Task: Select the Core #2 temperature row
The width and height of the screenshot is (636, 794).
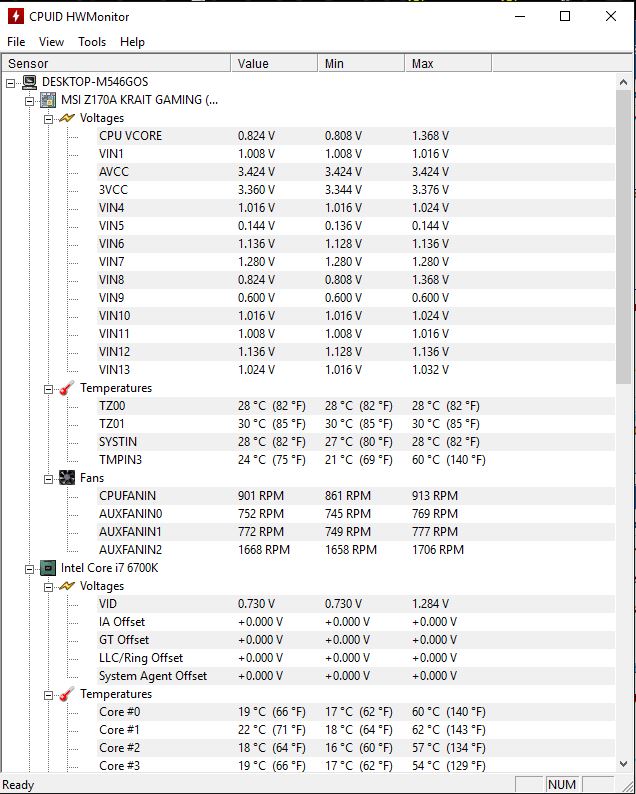Action: click(356, 748)
